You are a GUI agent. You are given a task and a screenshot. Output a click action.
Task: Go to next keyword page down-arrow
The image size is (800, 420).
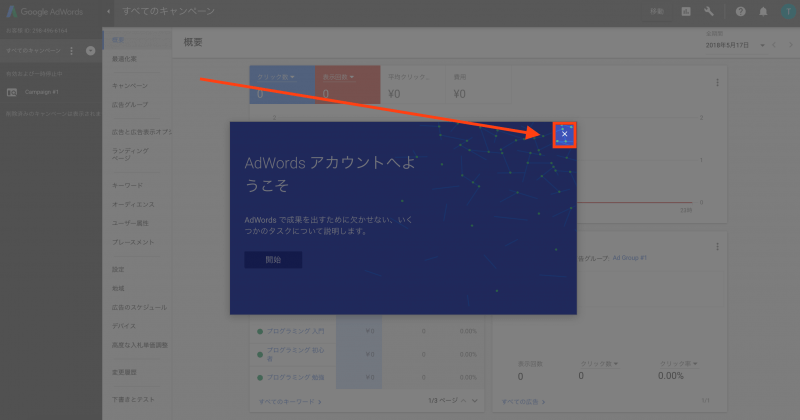(x=475, y=401)
